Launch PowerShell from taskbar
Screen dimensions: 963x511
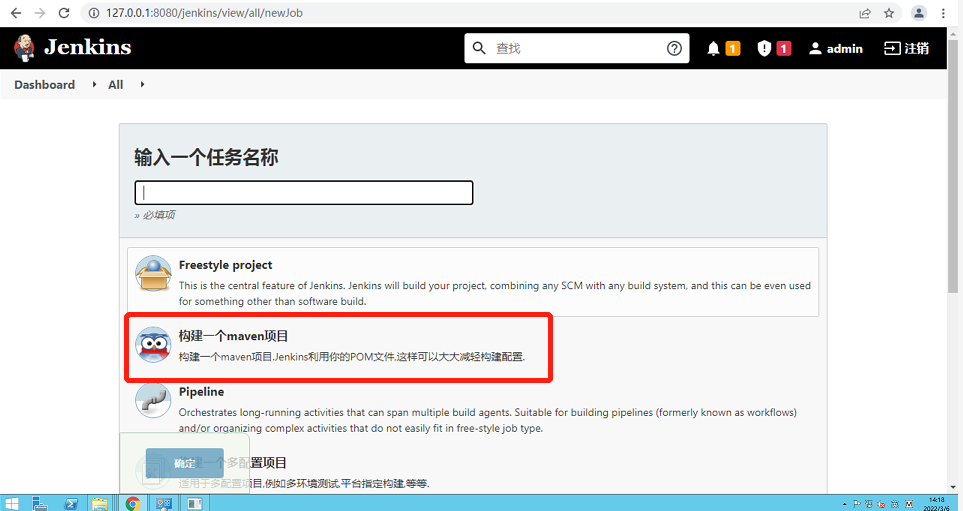coord(71,504)
